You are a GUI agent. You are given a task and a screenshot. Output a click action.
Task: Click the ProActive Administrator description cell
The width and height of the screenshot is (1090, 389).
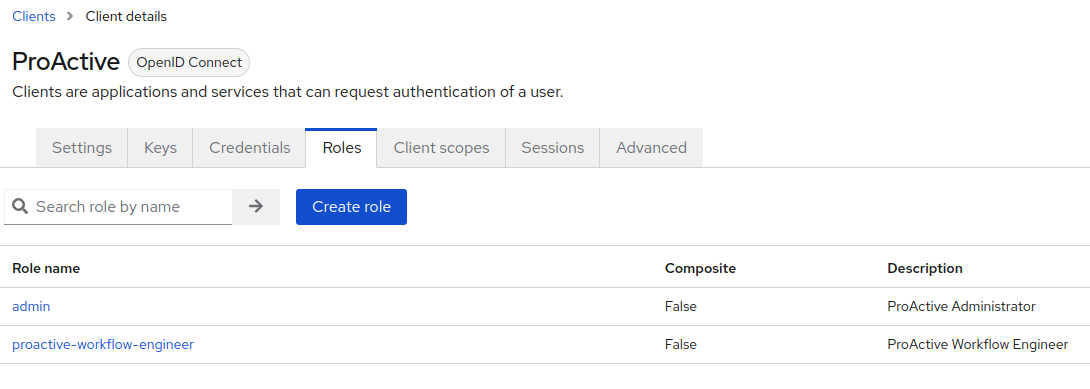tap(961, 306)
